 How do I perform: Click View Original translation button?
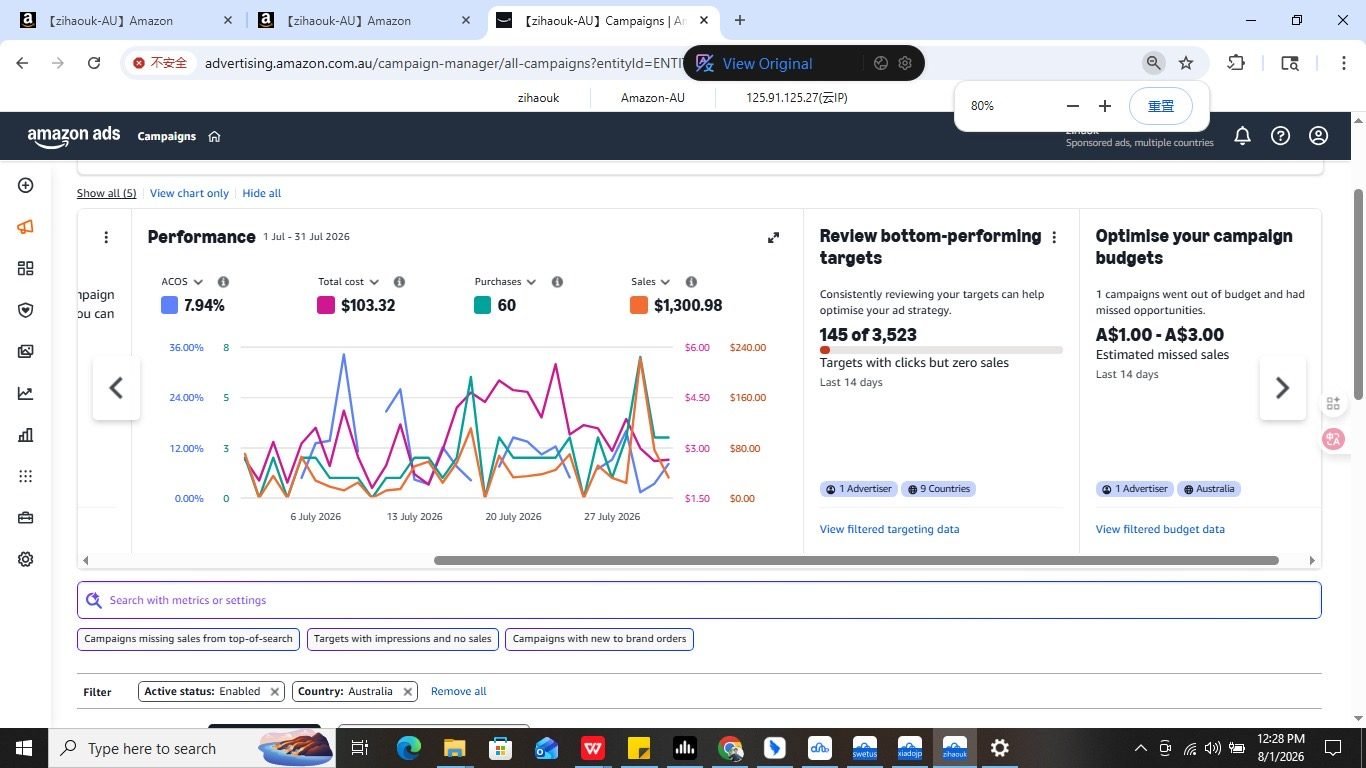767,63
